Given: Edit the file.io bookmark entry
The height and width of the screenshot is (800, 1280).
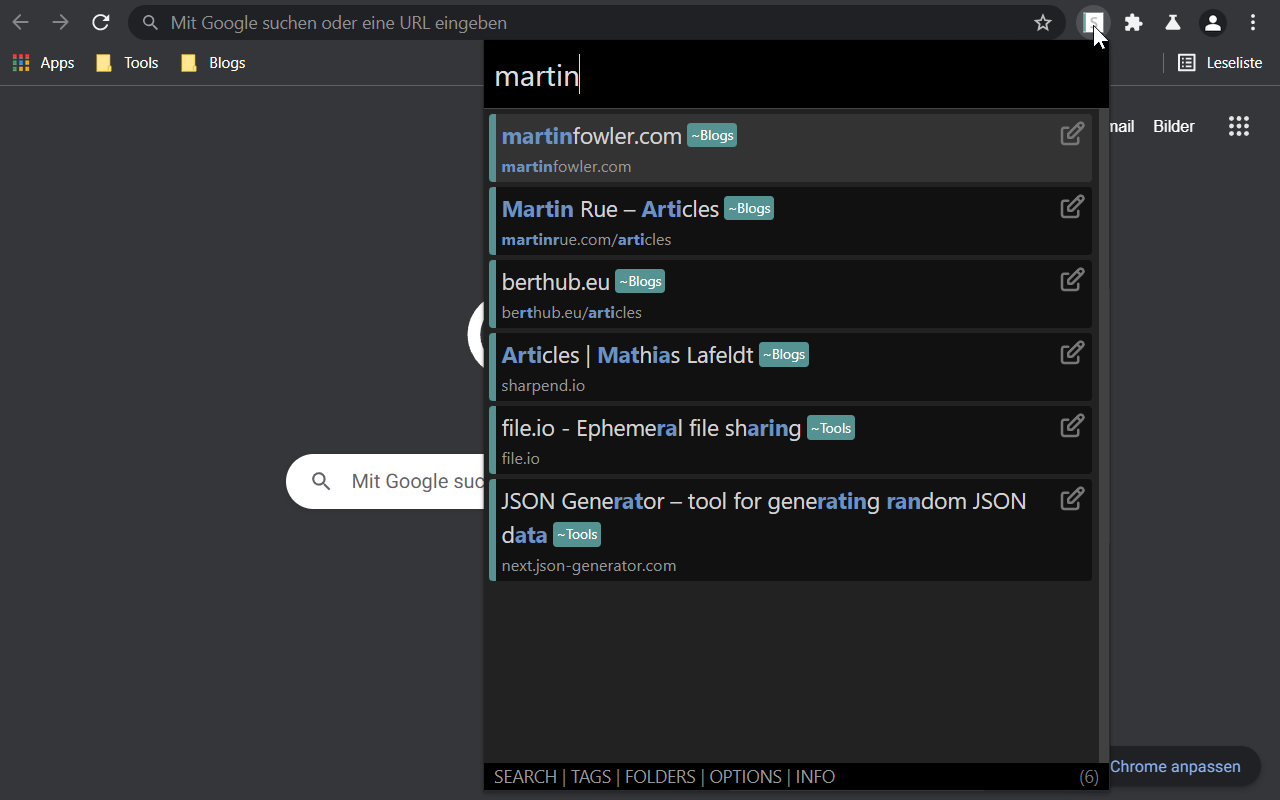Looking at the screenshot, I should [x=1072, y=426].
